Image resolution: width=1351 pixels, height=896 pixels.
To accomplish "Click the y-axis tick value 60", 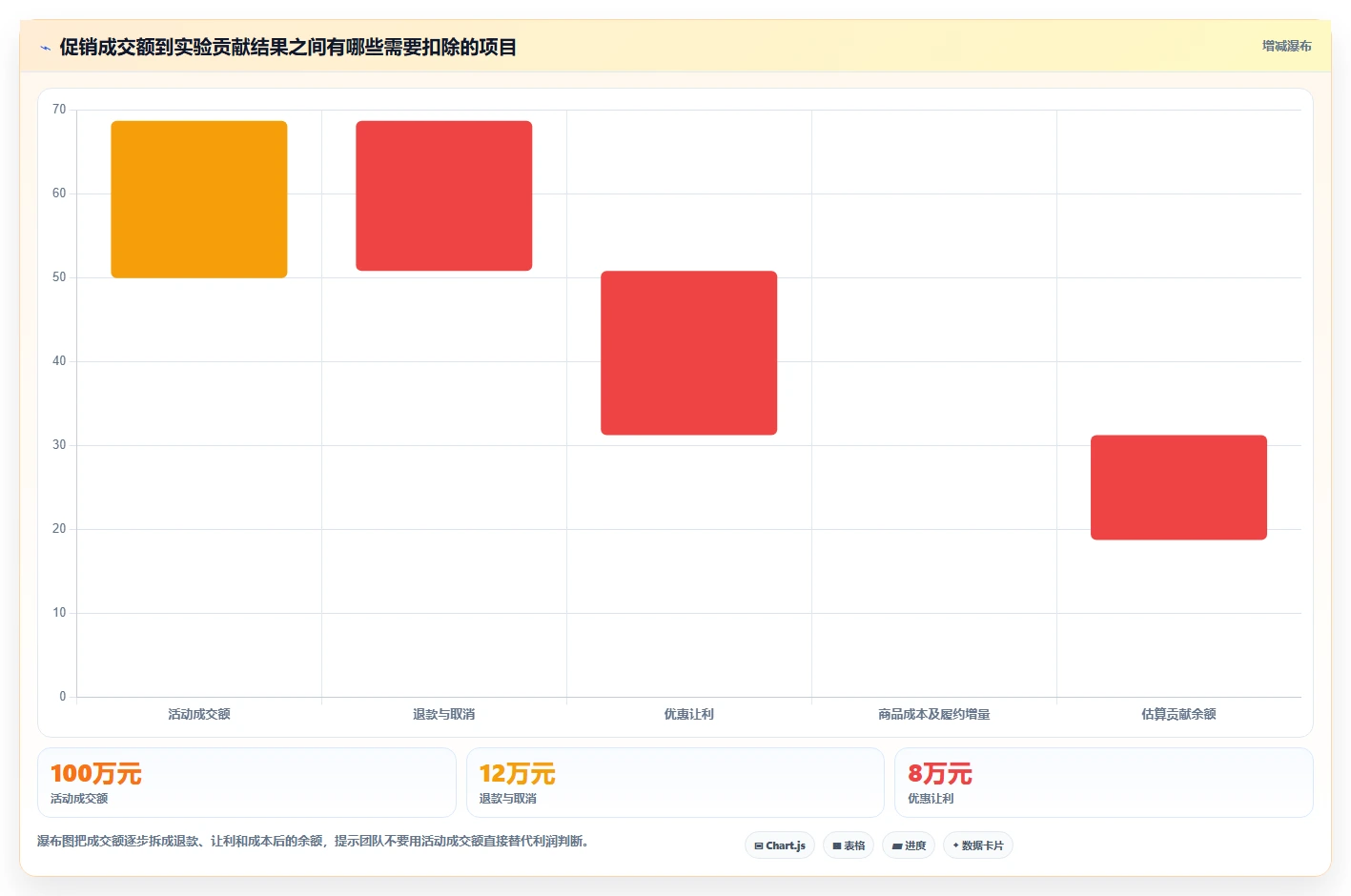I will (x=59, y=193).
